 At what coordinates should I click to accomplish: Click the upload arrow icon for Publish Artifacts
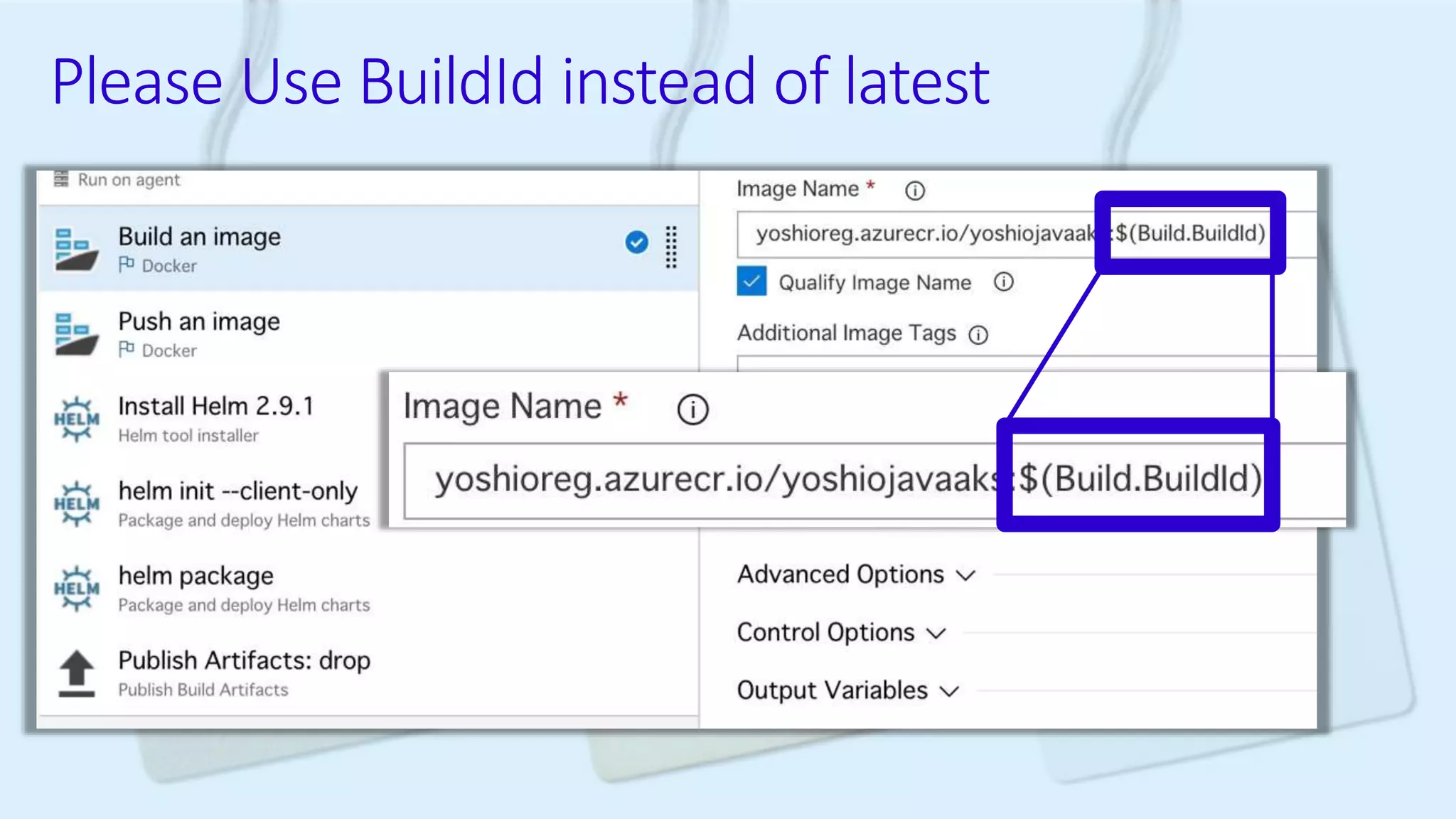tap(76, 673)
